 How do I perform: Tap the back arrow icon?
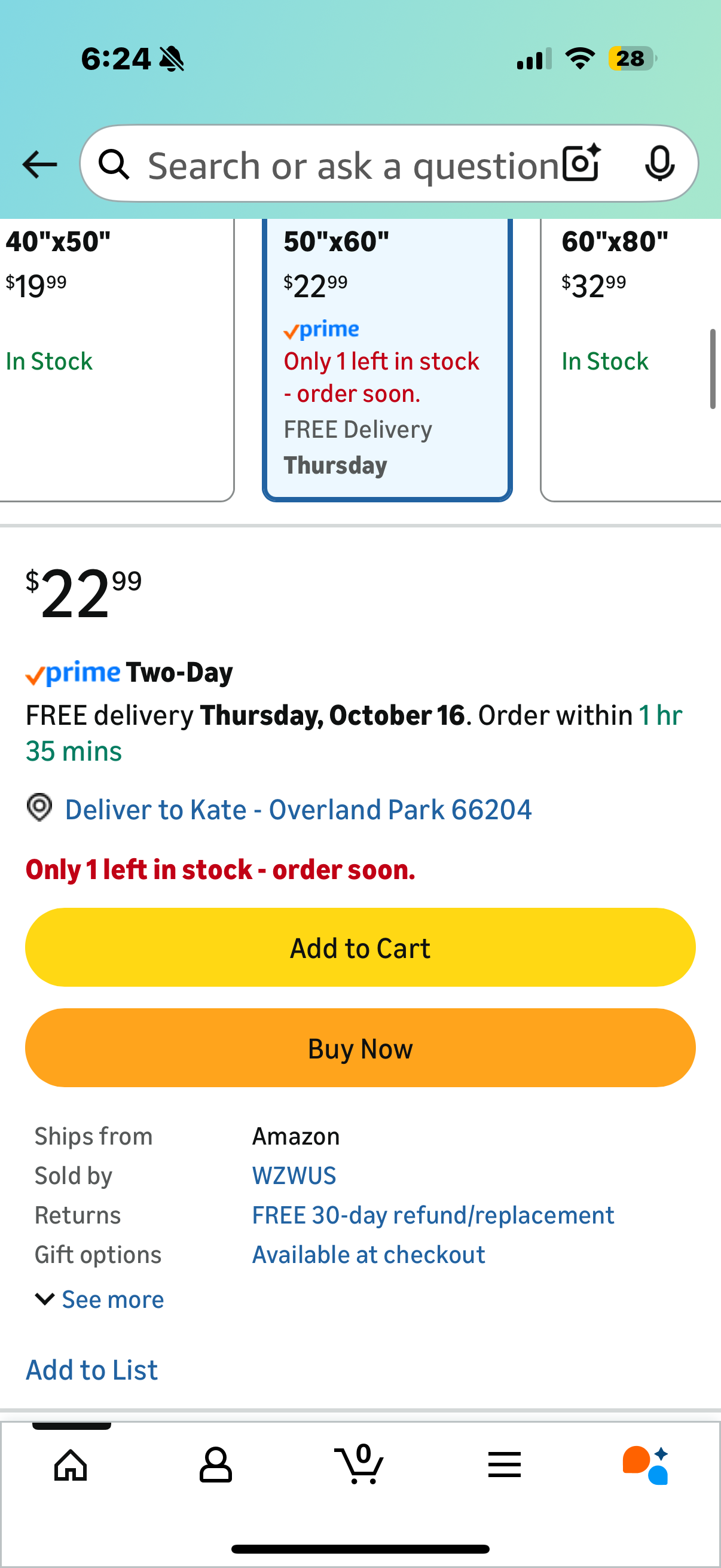pyautogui.click(x=39, y=164)
